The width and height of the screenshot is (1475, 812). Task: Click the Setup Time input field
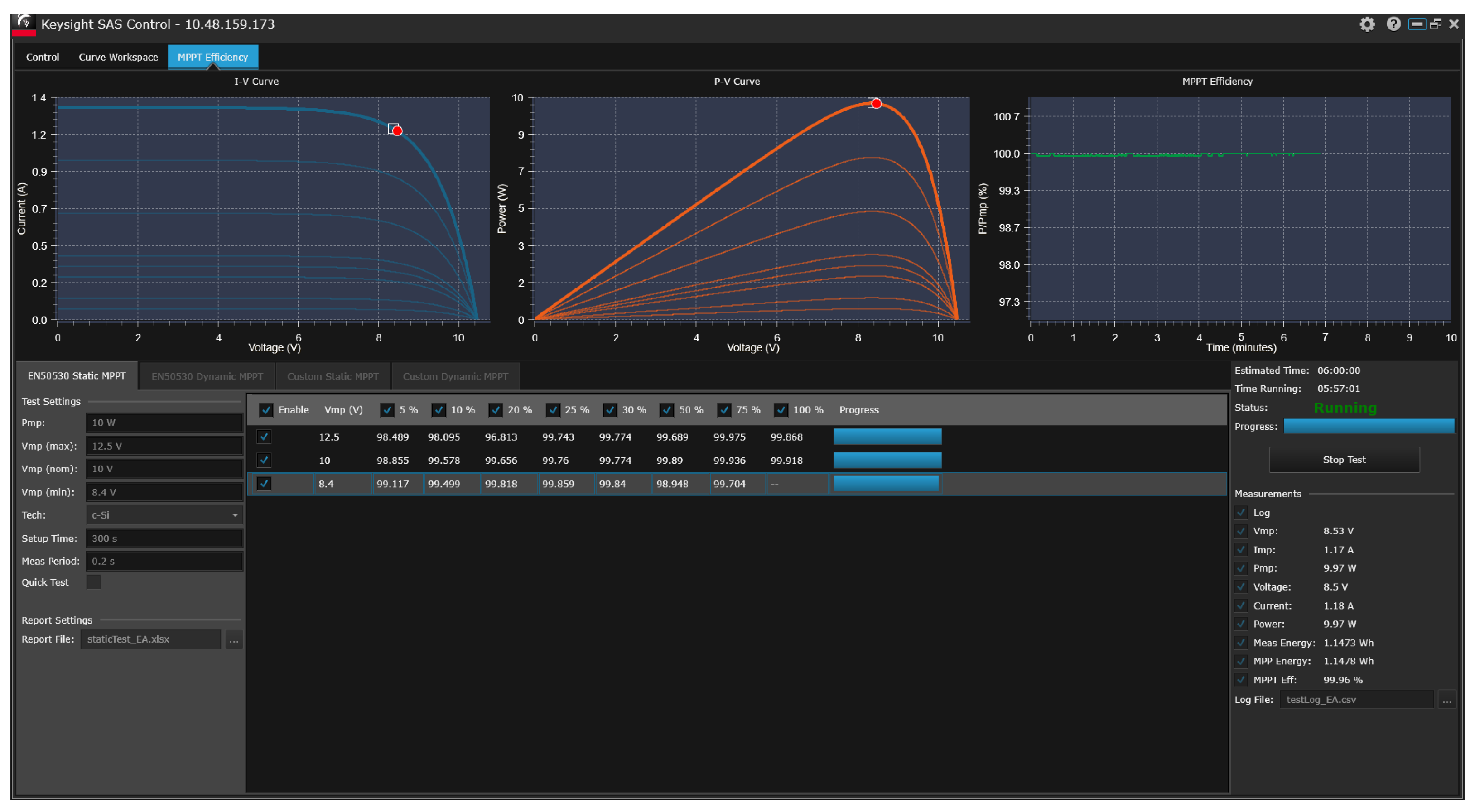(164, 539)
